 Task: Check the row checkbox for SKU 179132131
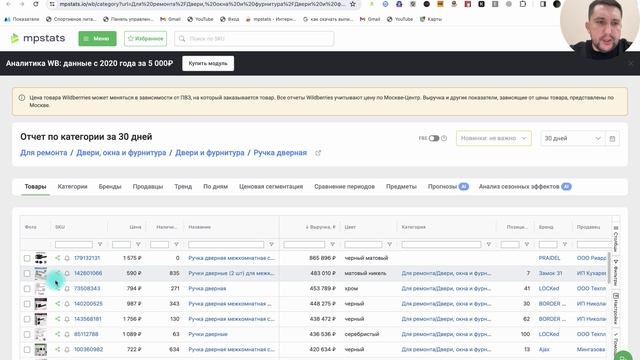tap(27, 258)
